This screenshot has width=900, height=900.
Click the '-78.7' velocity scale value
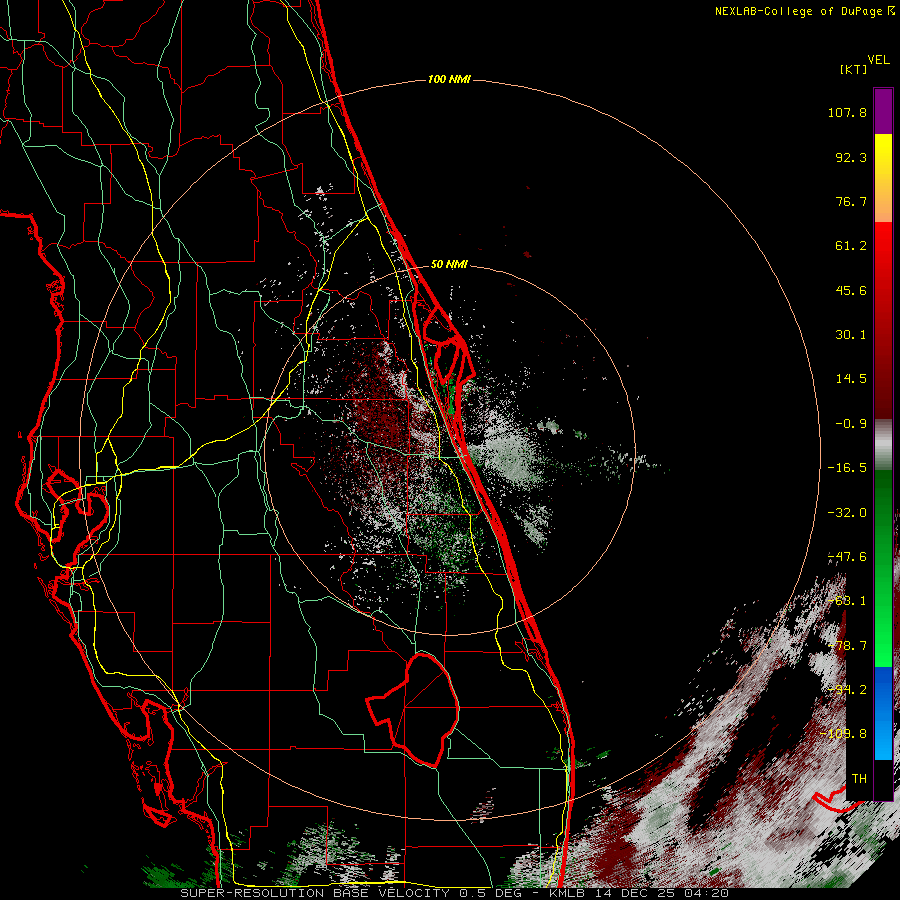(x=847, y=646)
